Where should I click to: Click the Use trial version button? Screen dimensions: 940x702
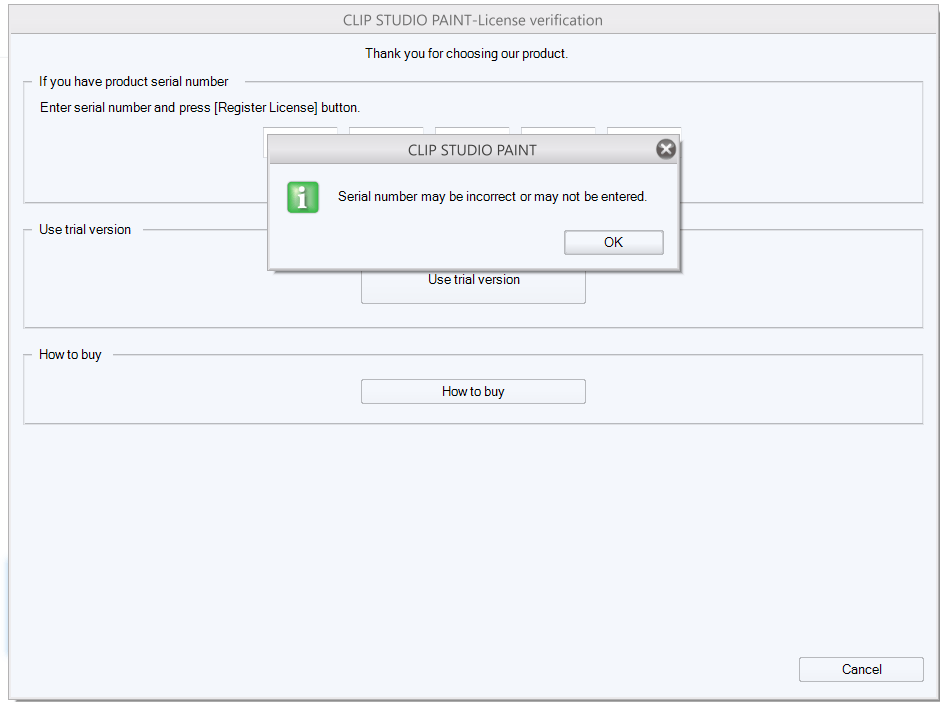(473, 287)
